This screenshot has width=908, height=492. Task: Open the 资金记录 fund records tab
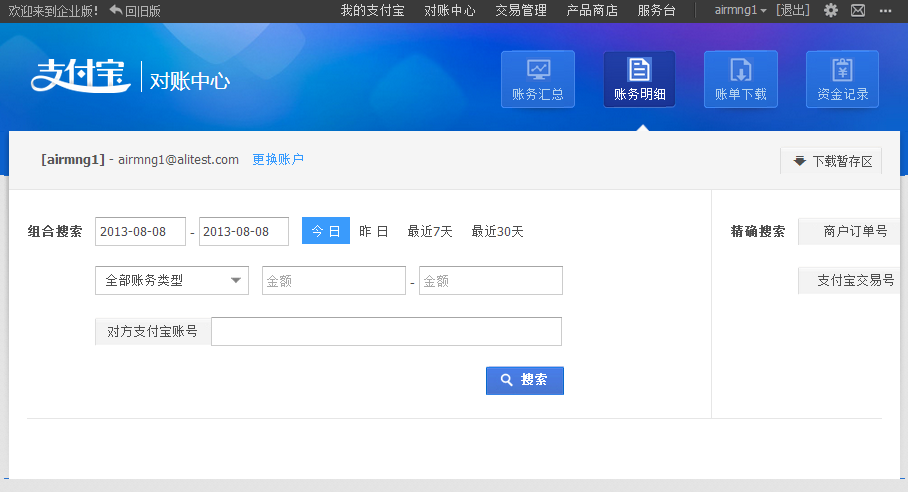point(843,79)
